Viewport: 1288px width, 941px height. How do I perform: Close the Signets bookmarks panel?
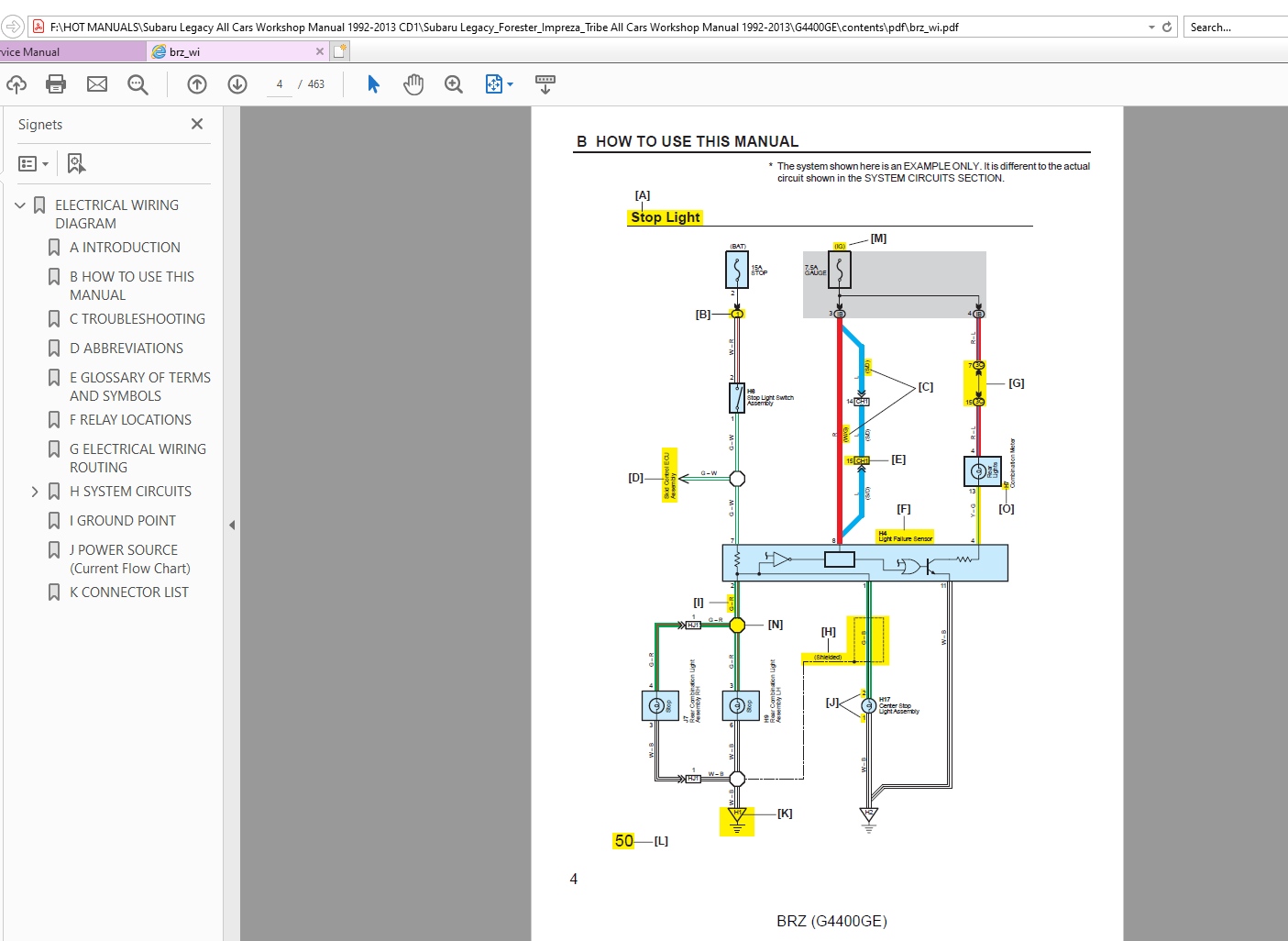(196, 124)
